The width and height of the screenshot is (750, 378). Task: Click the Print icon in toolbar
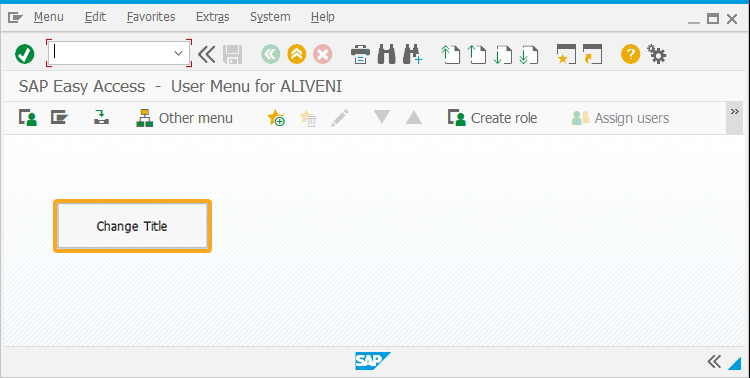click(360, 54)
